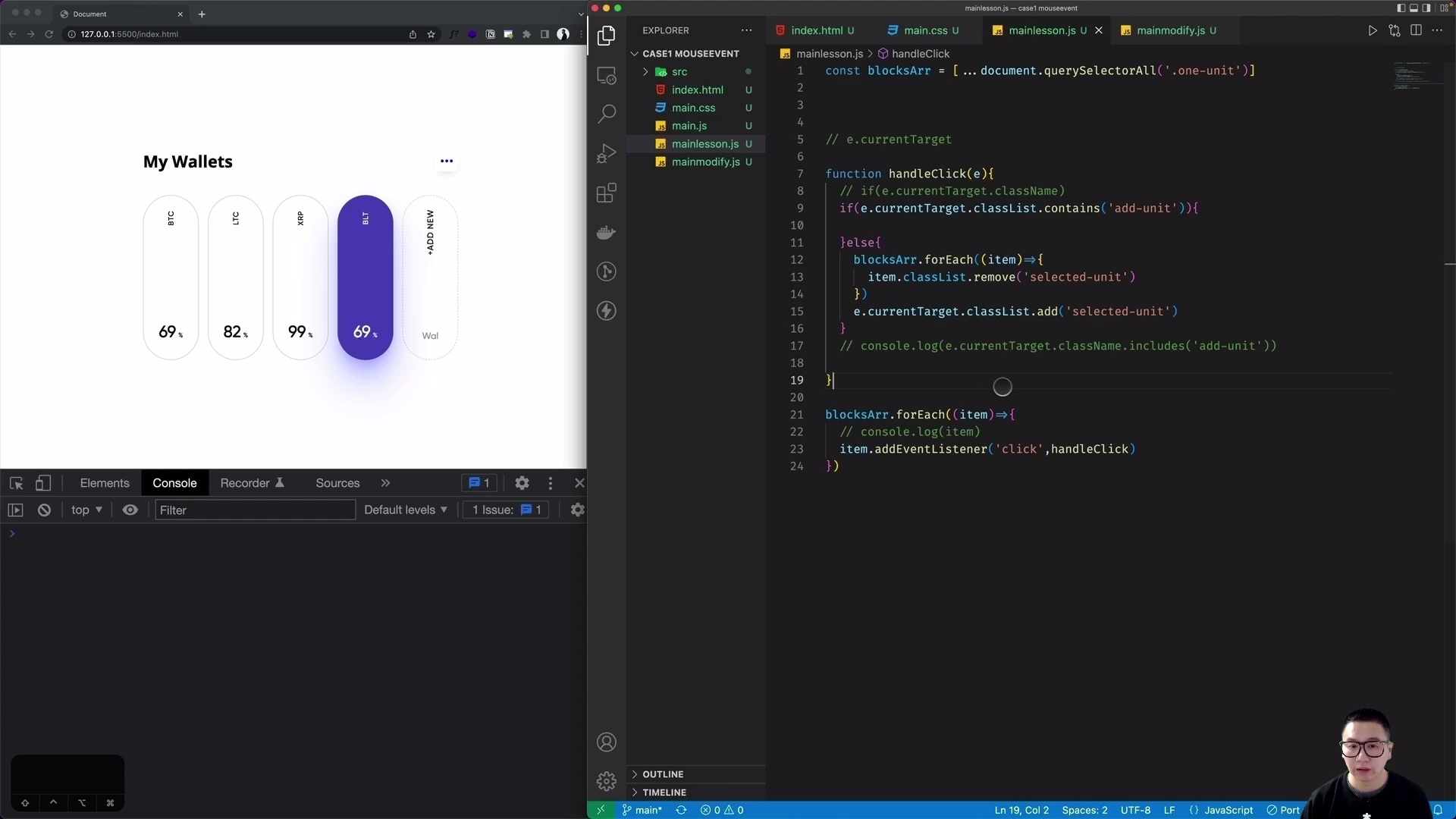This screenshot has height=819, width=1456.
Task: Toggle device emulation mode in DevTools
Action: [43, 483]
